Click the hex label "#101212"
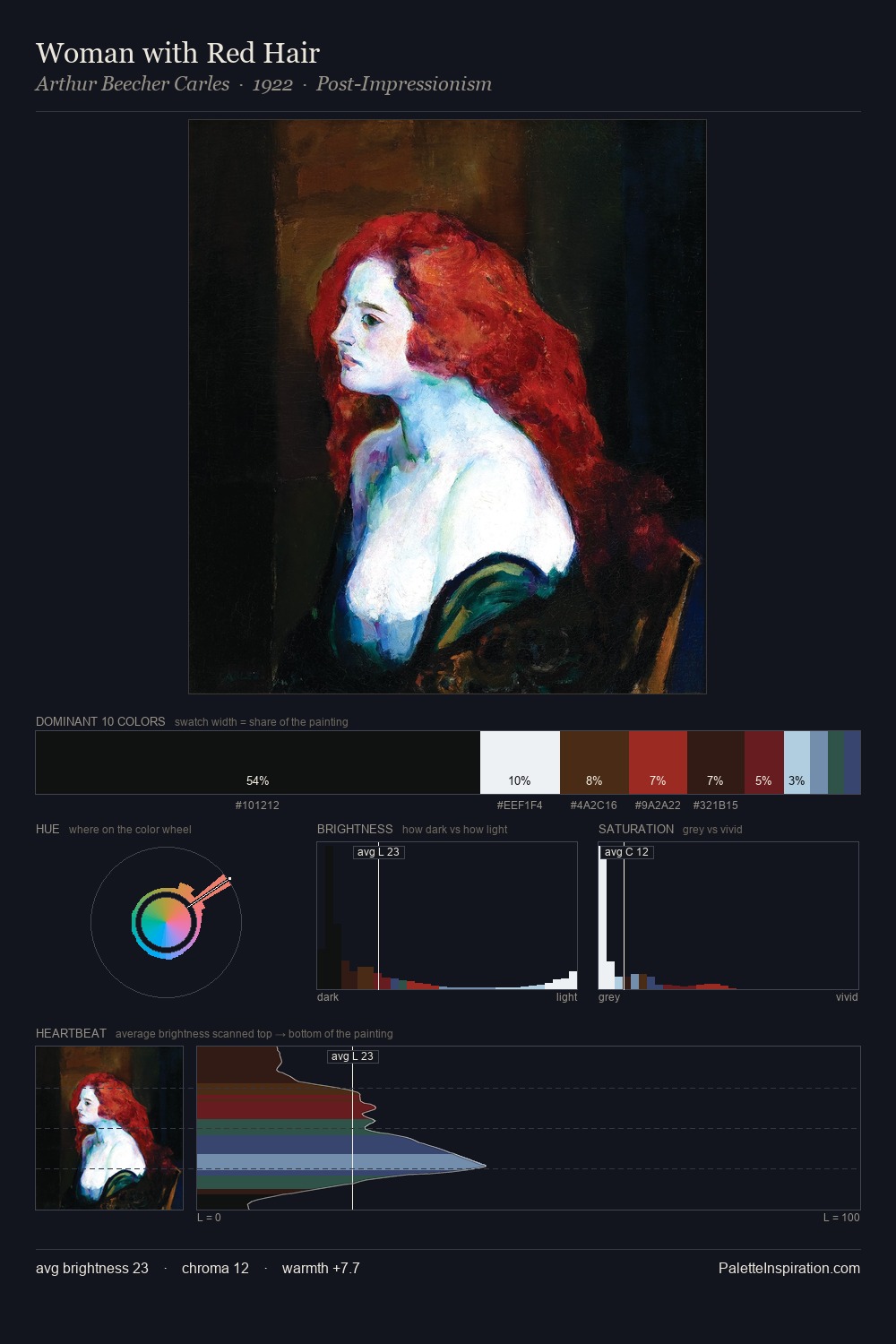Image resolution: width=896 pixels, height=1344 pixels. coord(257,806)
